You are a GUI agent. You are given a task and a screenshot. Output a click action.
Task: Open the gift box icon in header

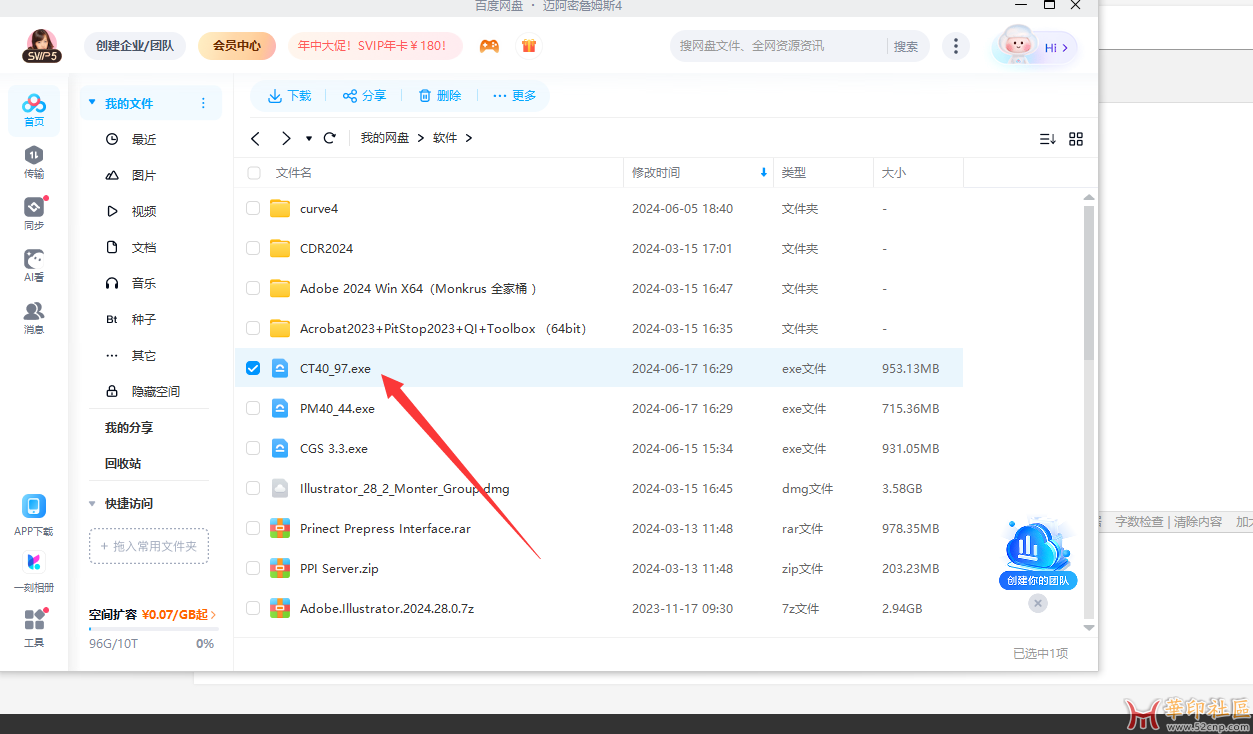click(529, 46)
